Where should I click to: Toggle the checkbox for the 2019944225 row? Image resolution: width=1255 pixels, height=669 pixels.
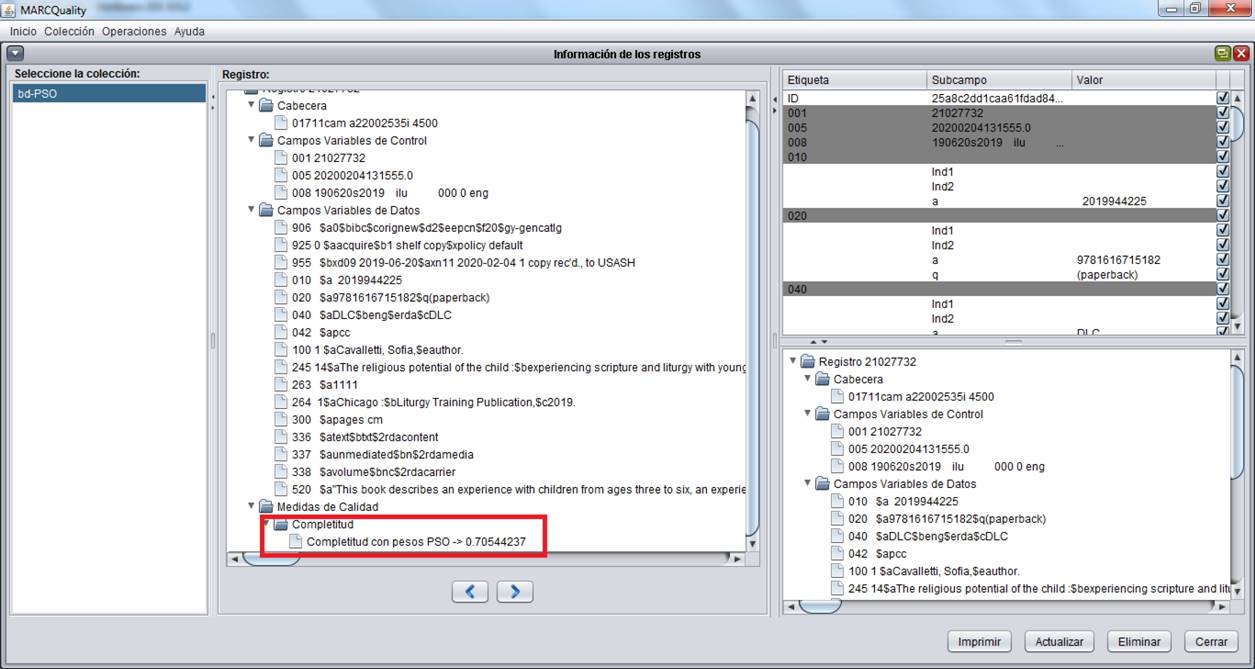click(1222, 201)
